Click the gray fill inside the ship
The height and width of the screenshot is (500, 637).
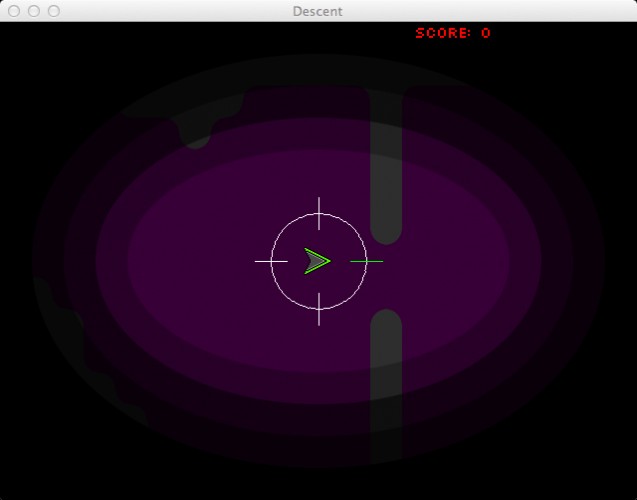315,261
